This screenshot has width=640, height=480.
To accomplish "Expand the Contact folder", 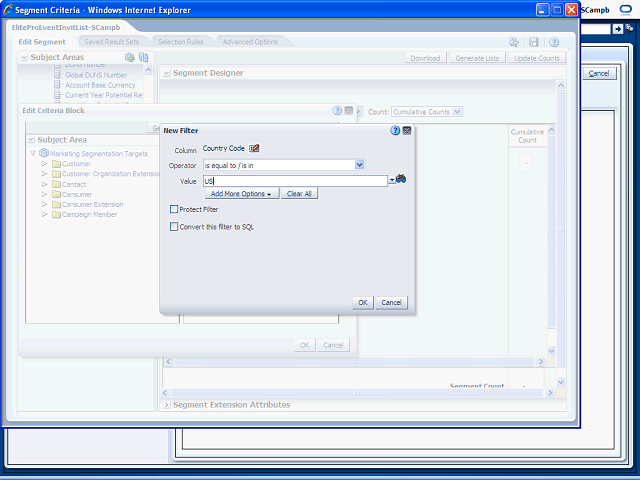I will click(44, 184).
